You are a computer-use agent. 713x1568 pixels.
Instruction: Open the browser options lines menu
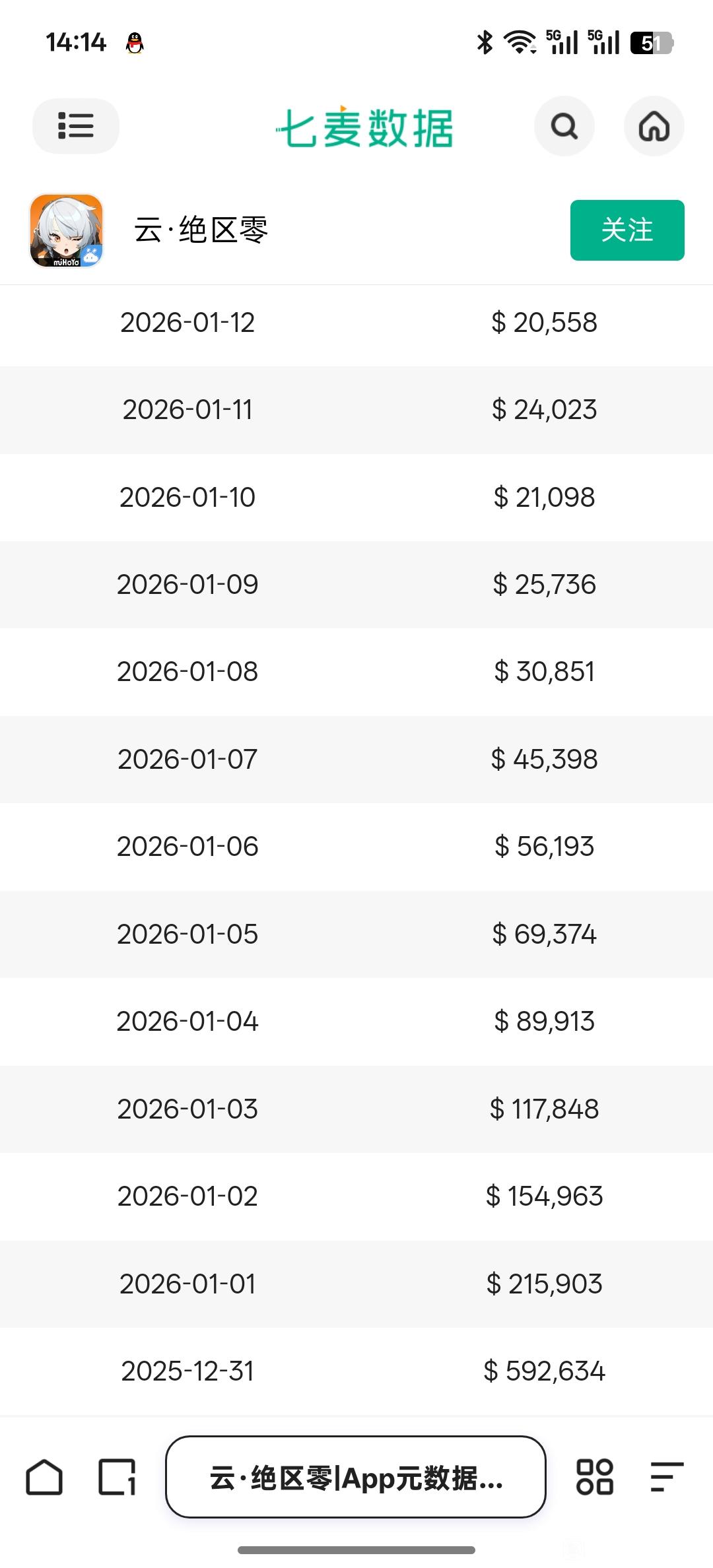point(666,1477)
